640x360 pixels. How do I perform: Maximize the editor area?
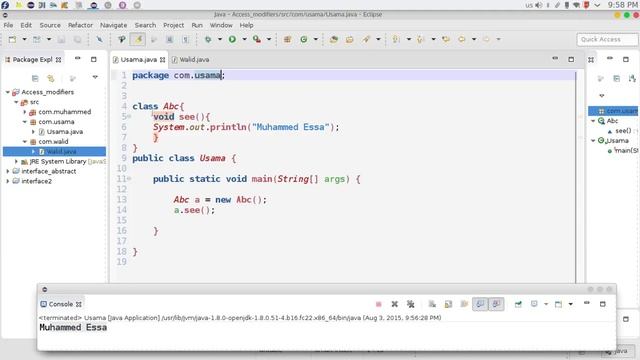coord(571,60)
